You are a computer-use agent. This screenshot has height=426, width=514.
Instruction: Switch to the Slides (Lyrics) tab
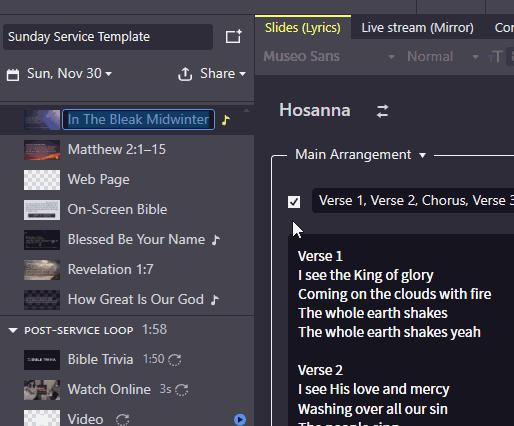coord(303,28)
